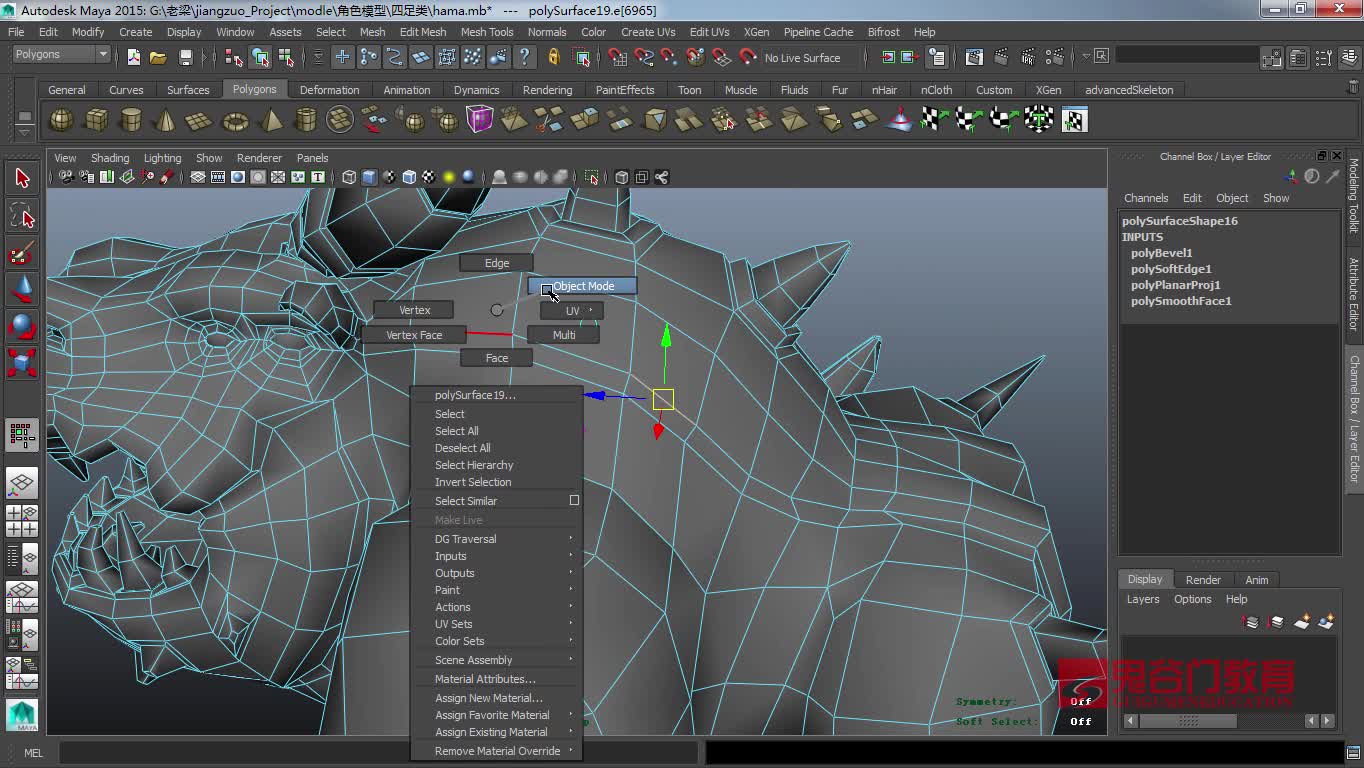The image size is (1364, 768).
Task: Toggle textured display in viewport toolbar
Action: pyautogui.click(x=429, y=177)
